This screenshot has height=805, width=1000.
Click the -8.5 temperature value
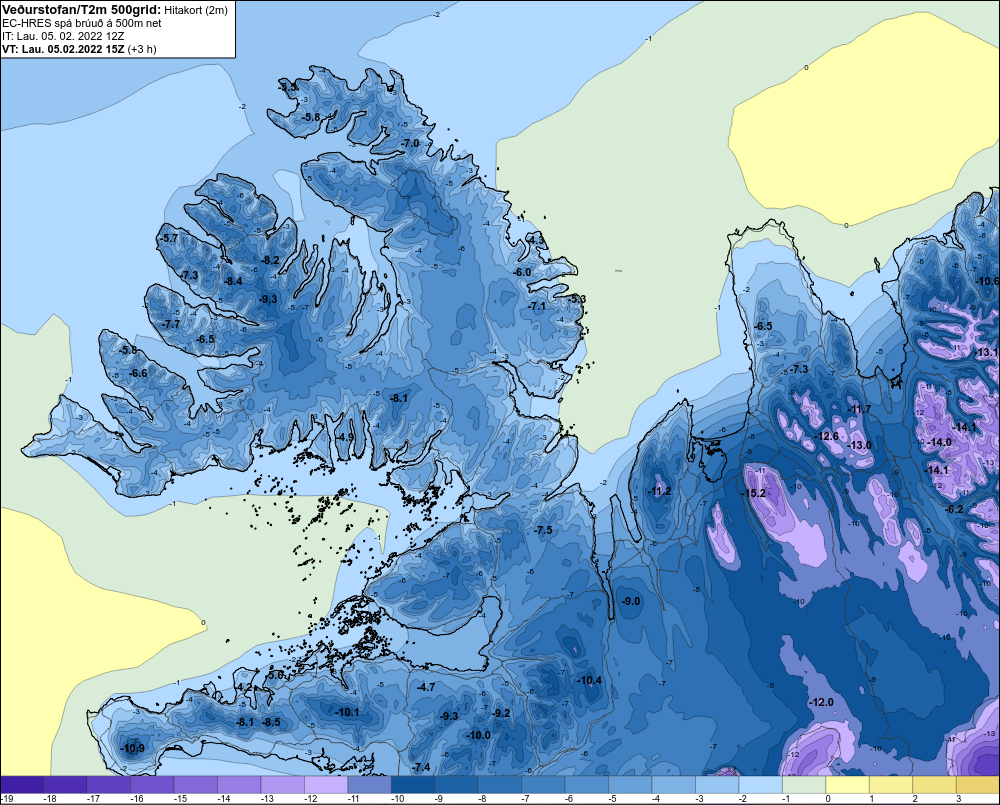tap(271, 723)
